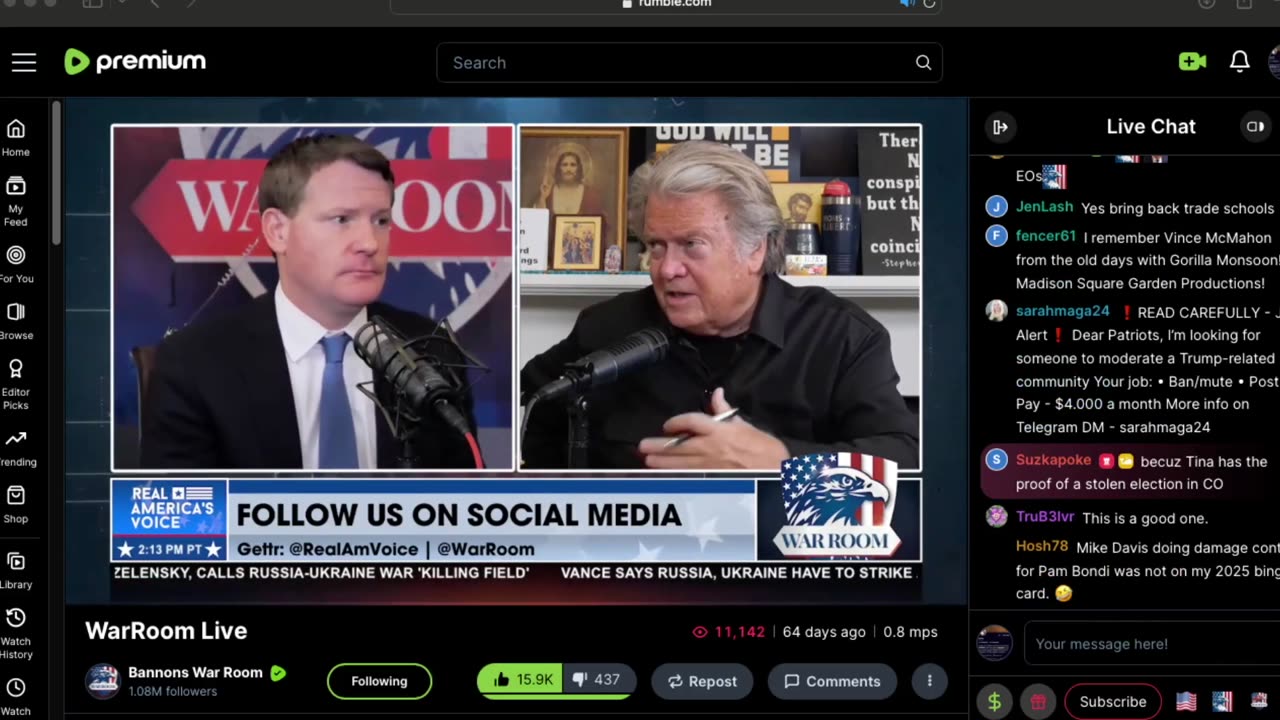Click the '0.8 mps' stat

910,632
